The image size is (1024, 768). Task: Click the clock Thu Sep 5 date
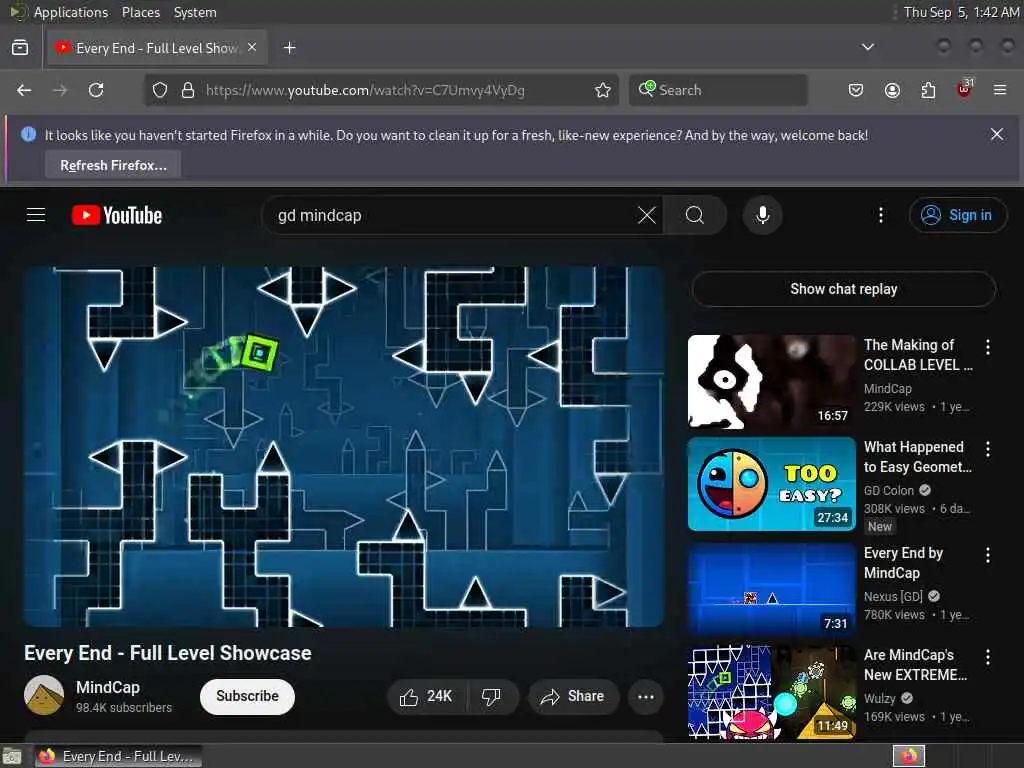[x=961, y=12]
